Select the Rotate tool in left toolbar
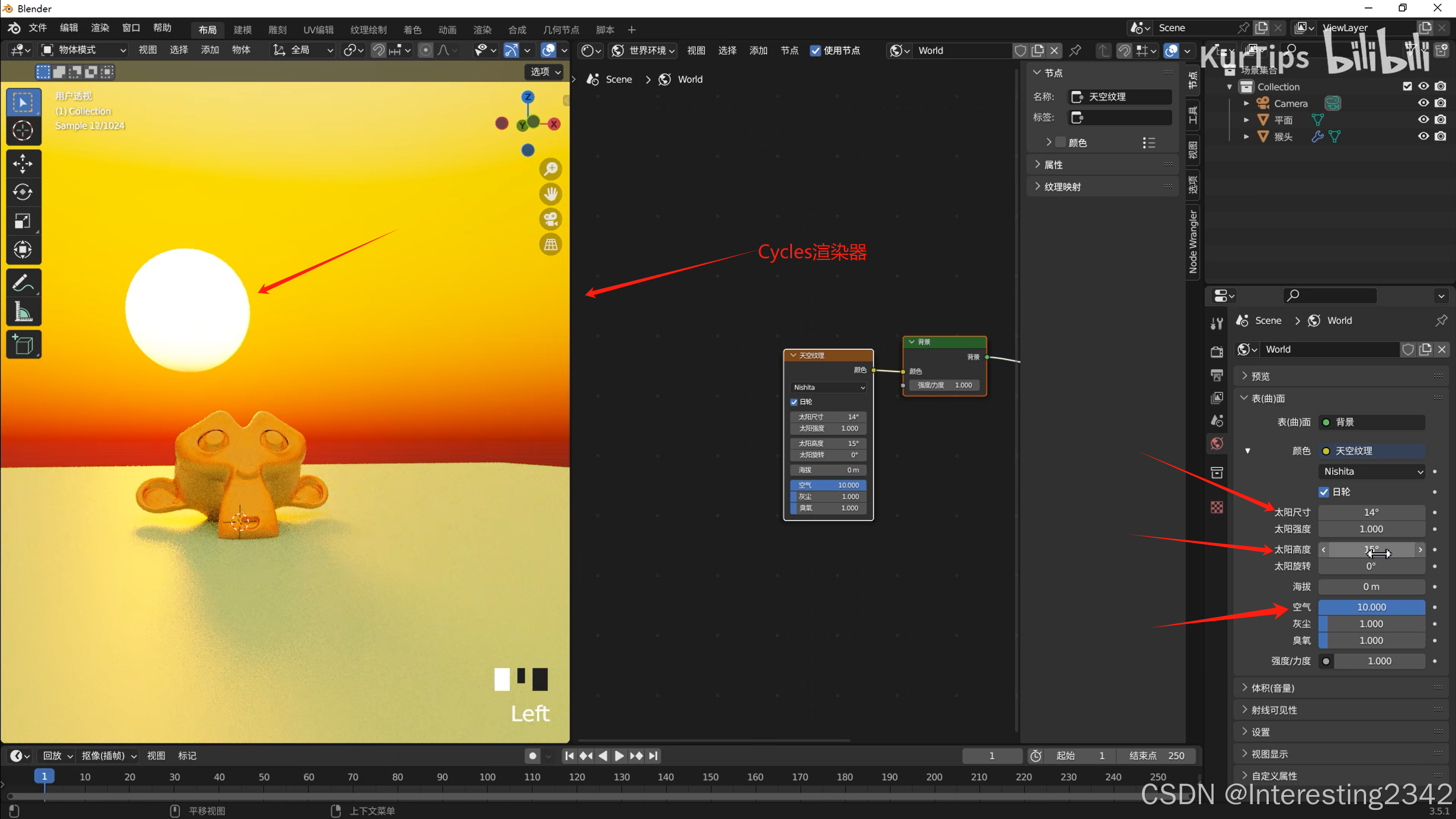1456x819 pixels. point(23,192)
